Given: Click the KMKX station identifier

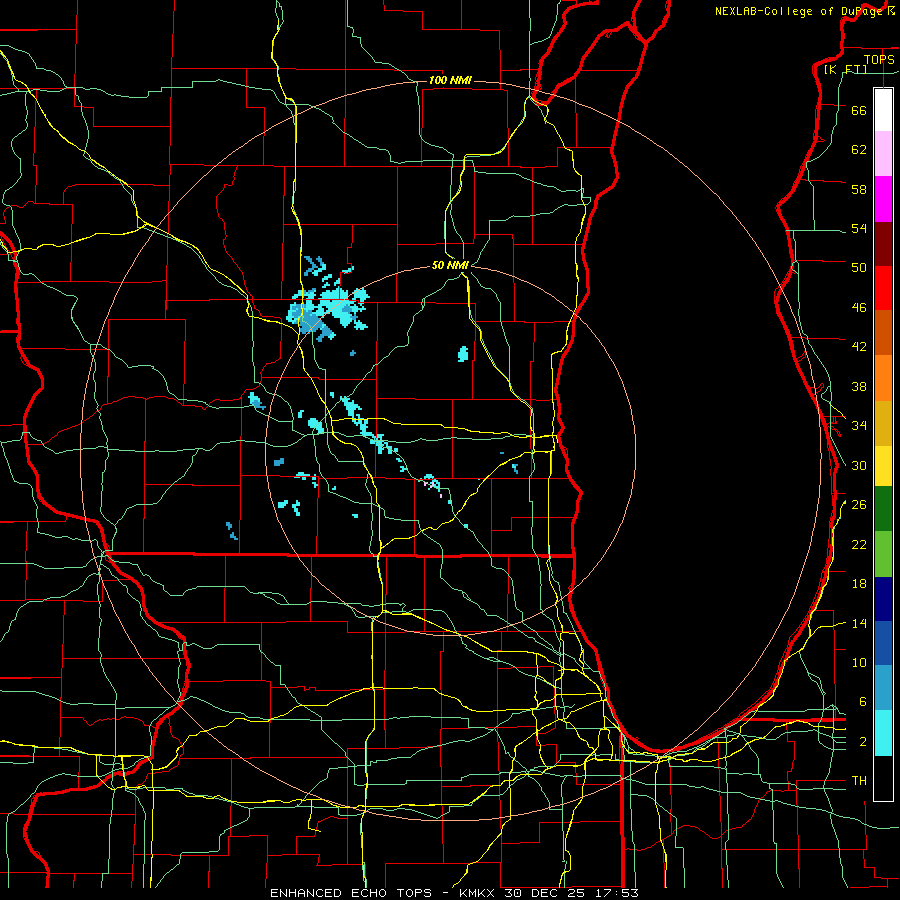Looking at the screenshot, I should (479, 893).
